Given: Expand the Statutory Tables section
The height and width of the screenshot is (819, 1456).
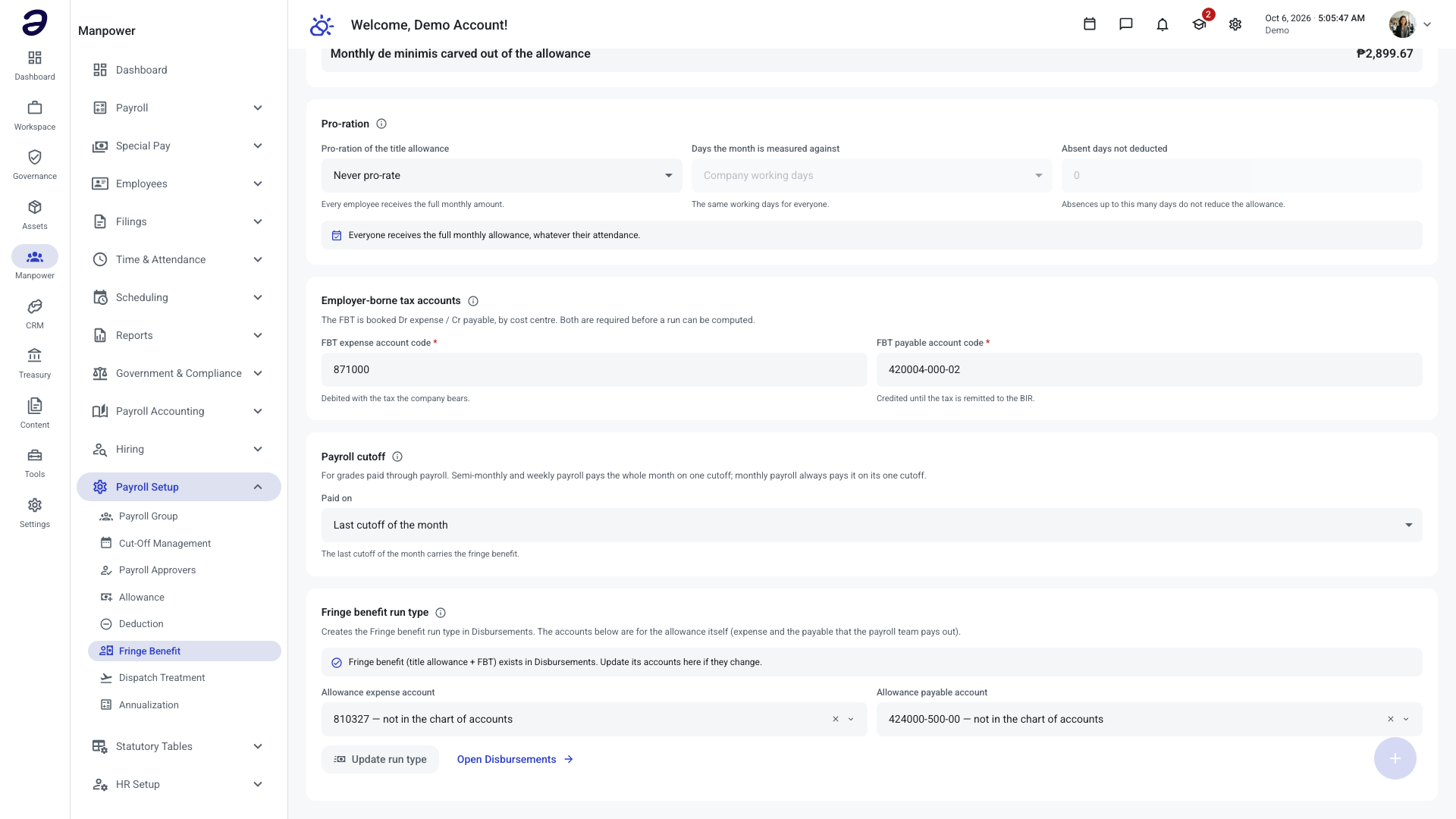Looking at the screenshot, I should (x=178, y=746).
